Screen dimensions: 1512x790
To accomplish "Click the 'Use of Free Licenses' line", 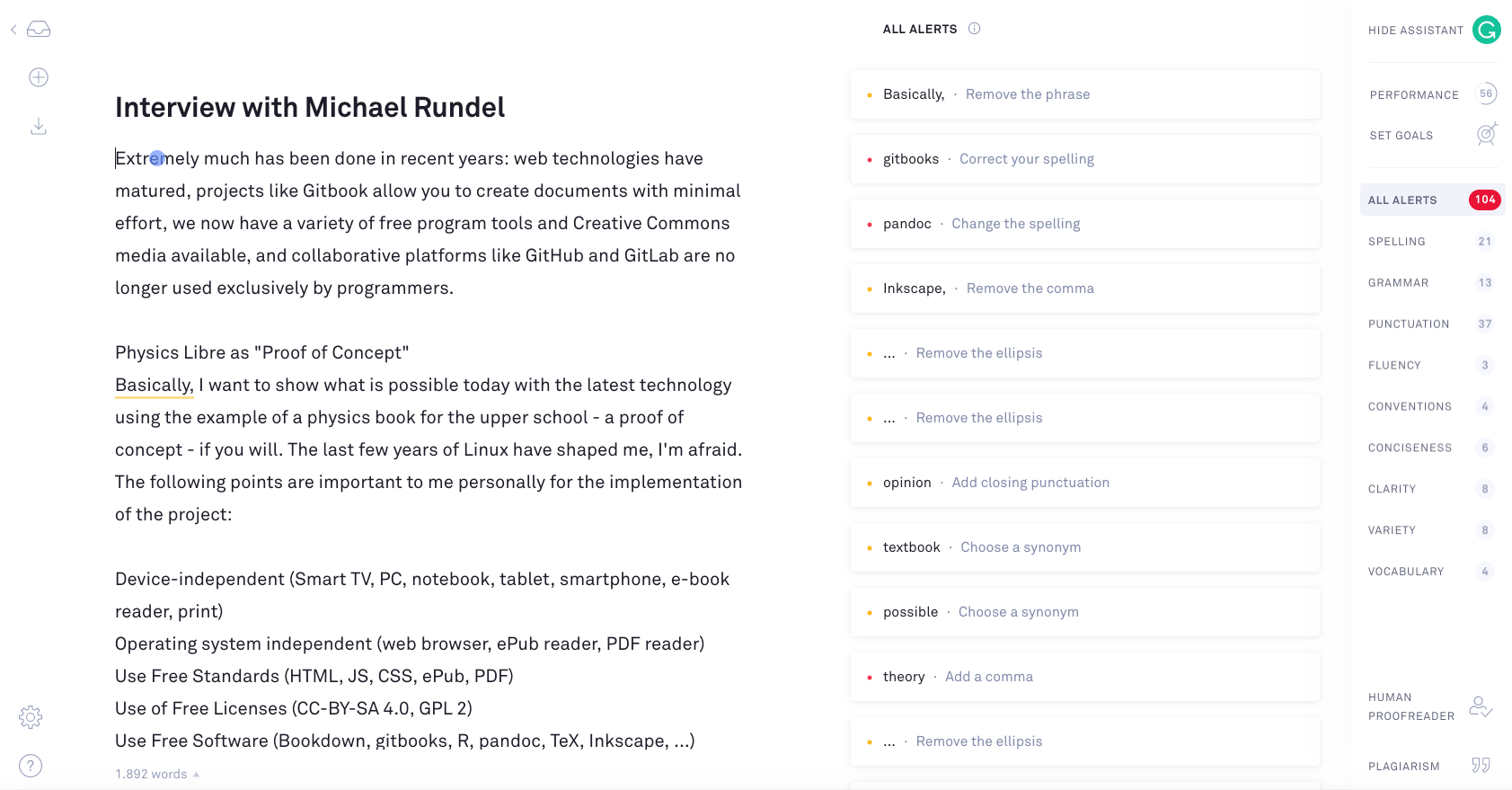I will click(294, 708).
